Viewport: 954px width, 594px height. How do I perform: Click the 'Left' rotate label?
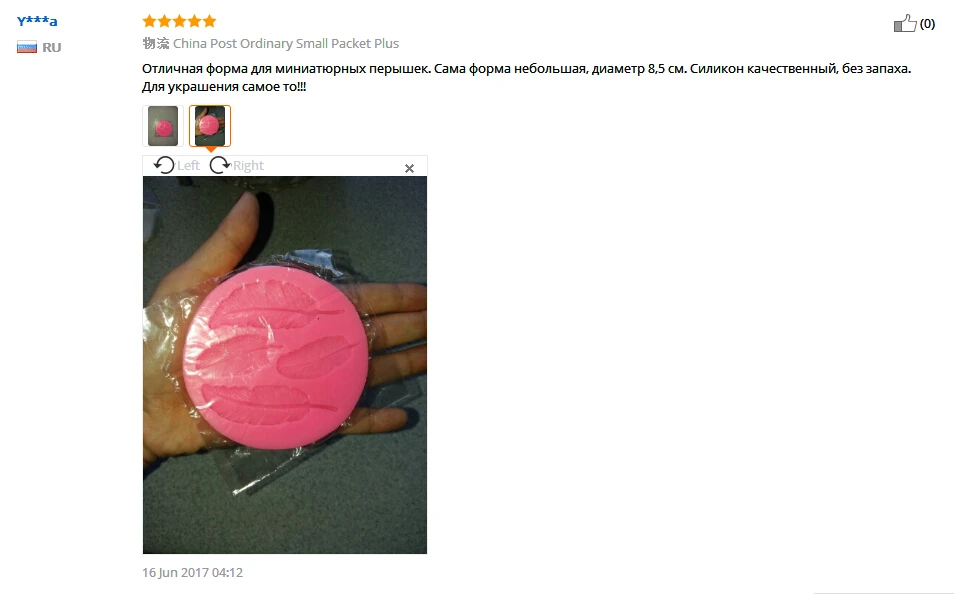pos(188,166)
